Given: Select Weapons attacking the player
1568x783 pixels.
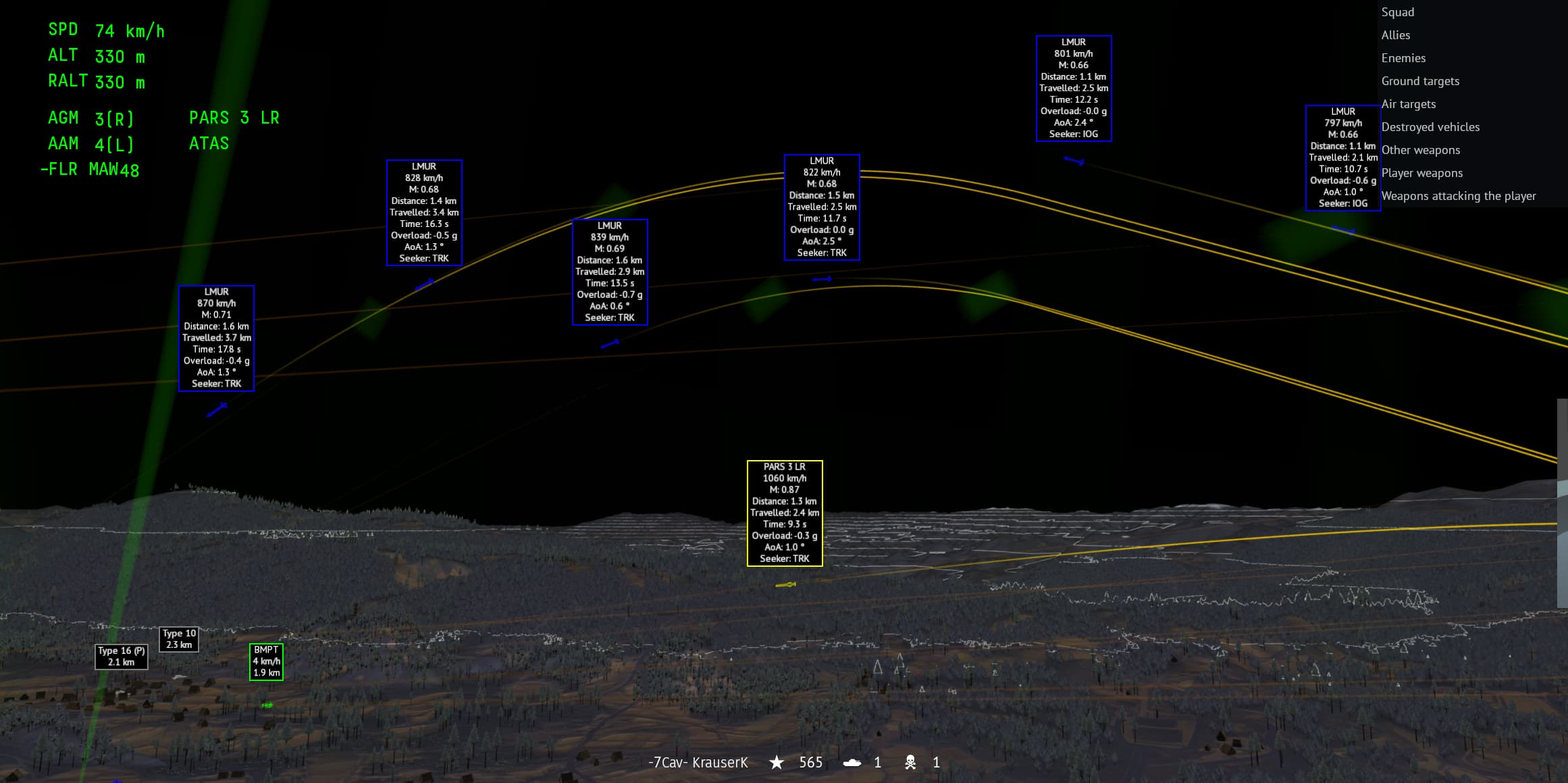Looking at the screenshot, I should click(1458, 196).
